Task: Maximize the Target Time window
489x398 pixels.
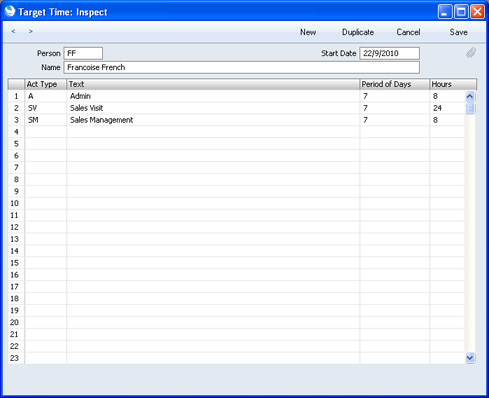Action: (461, 12)
